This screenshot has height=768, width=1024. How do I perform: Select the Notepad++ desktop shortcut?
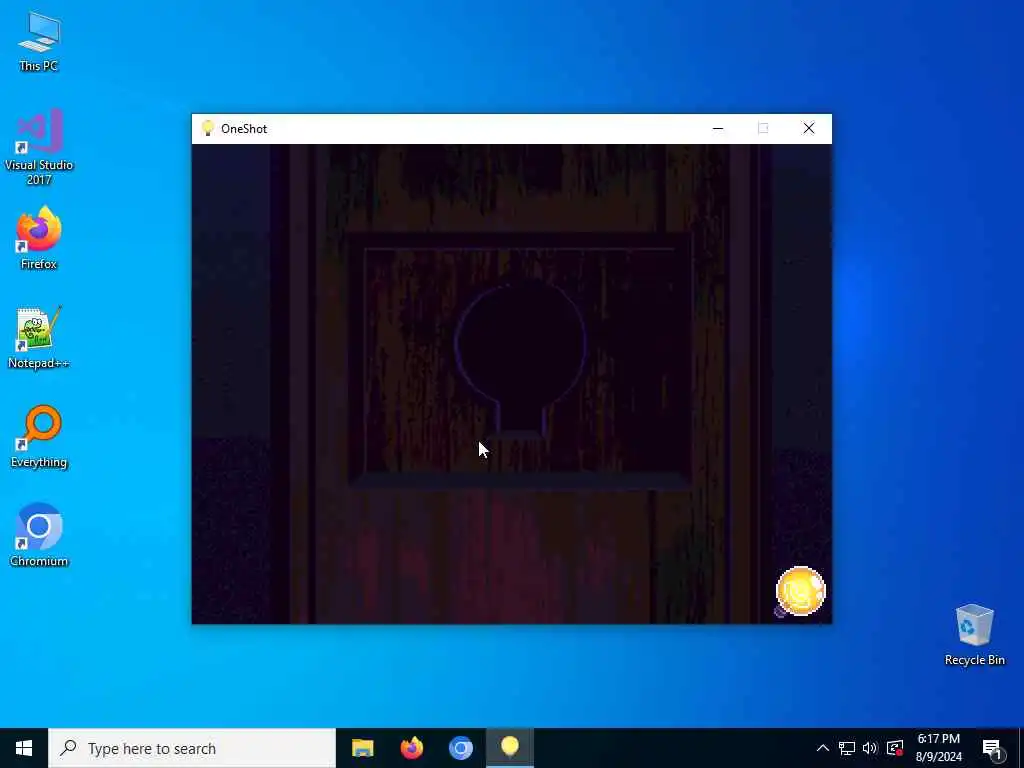pyautogui.click(x=39, y=338)
